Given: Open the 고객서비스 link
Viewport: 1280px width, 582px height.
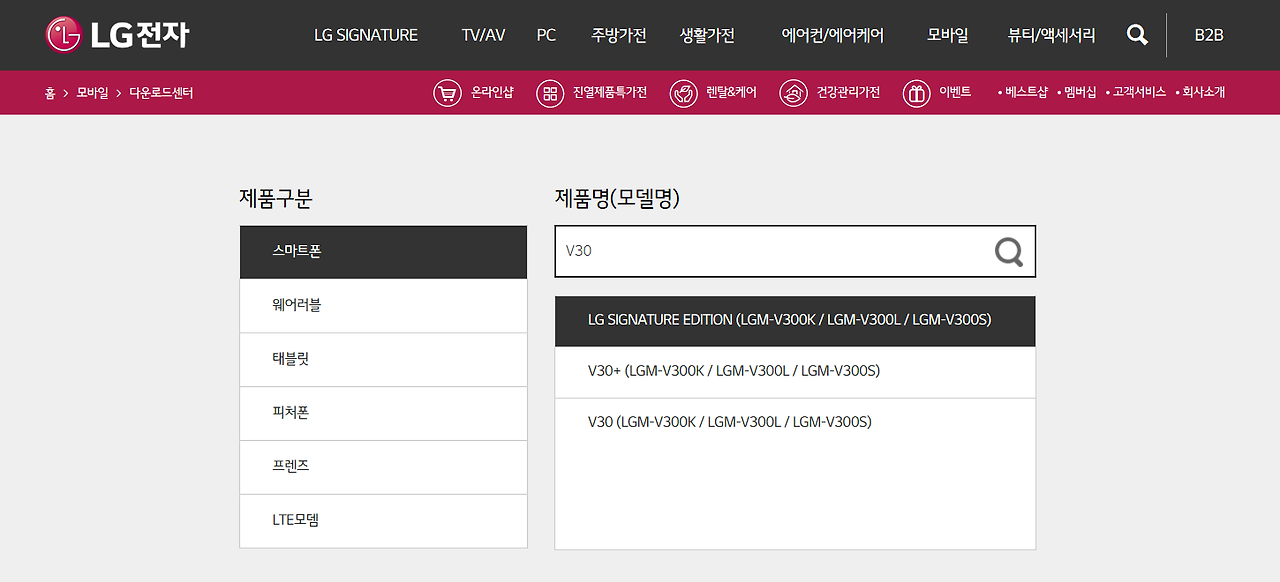Looking at the screenshot, I should coord(1139,92).
